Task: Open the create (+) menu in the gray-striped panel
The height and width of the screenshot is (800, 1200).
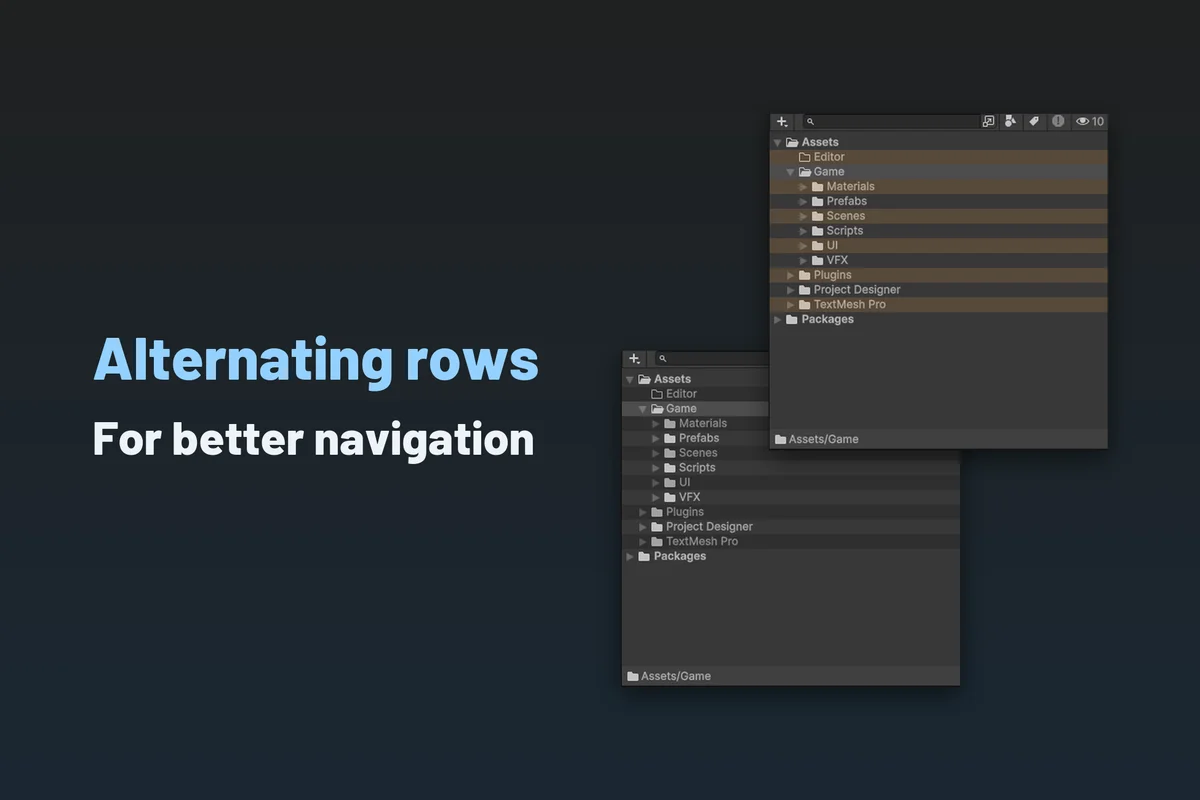Action: (634, 359)
